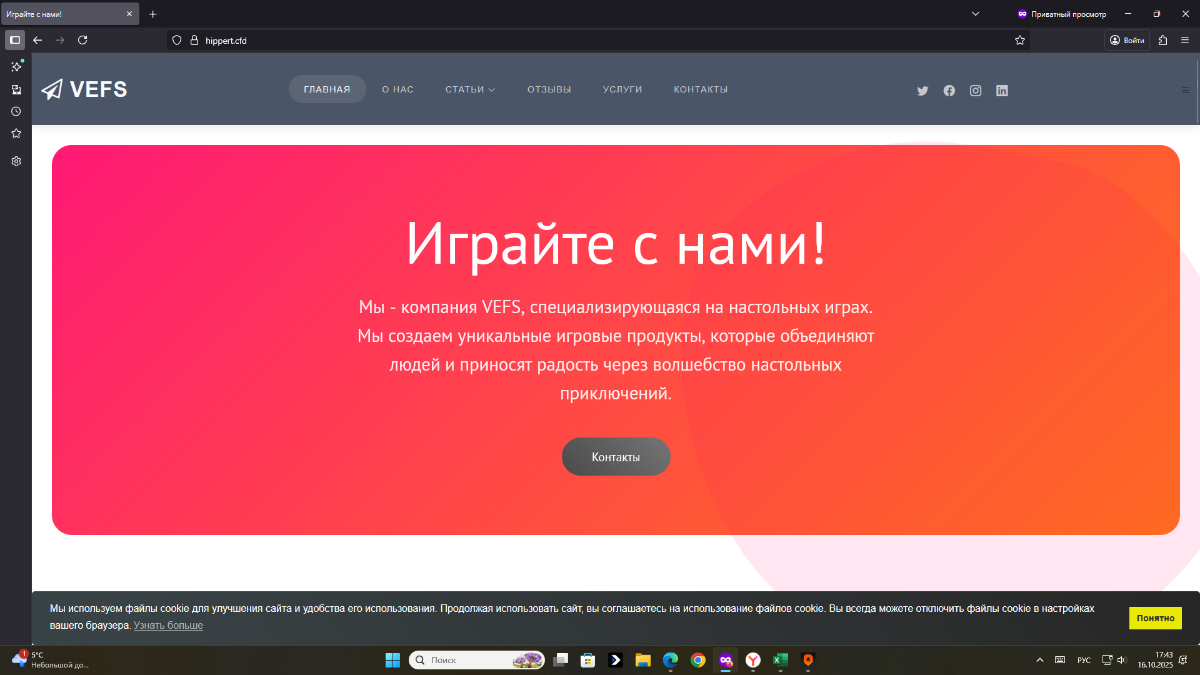Screen dimensions: 1200x675
Task: Launch Microsoft Store from the taskbar
Action: 589,660
